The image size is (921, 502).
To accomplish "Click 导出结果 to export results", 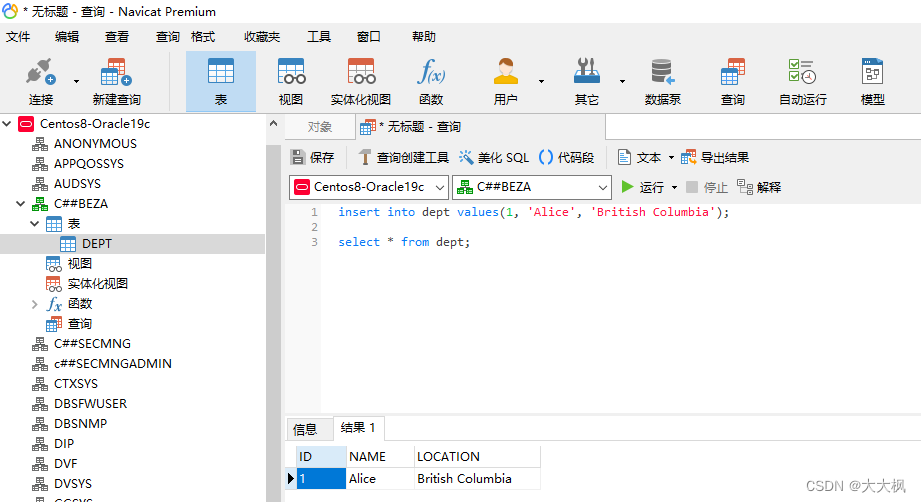I will [x=715, y=157].
